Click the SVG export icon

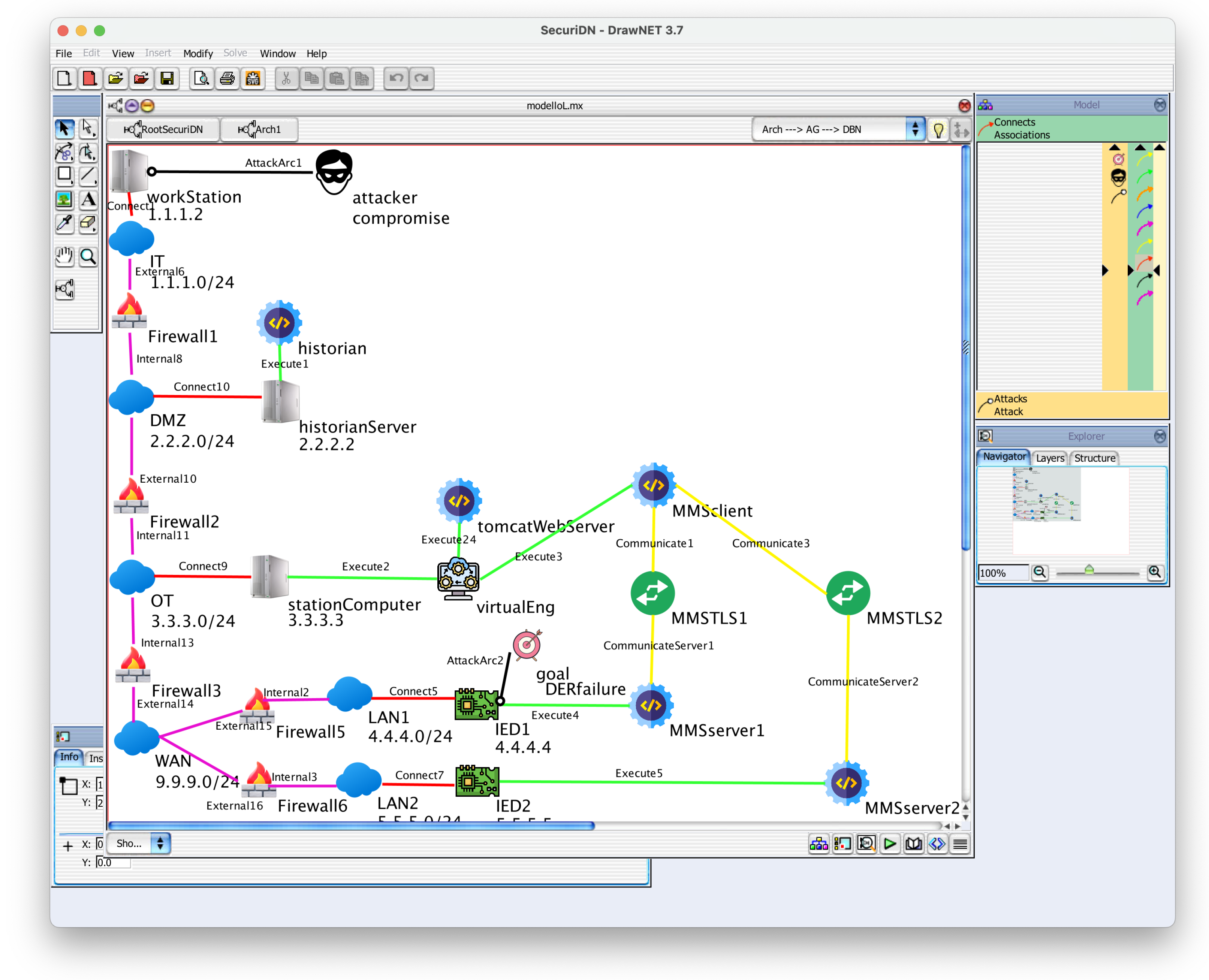tap(253, 78)
